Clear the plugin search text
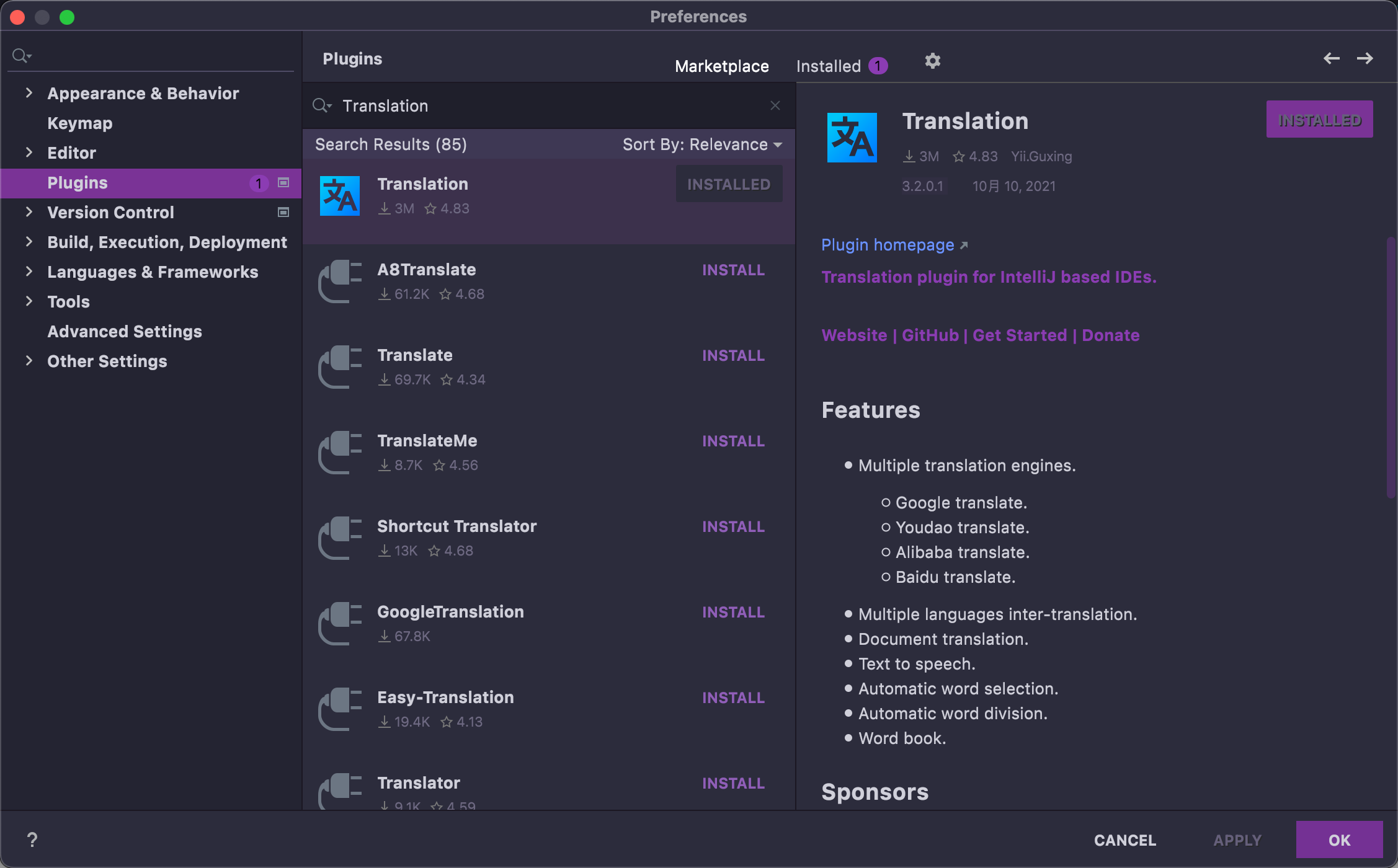Screen dimensions: 1398x868 tap(775, 105)
